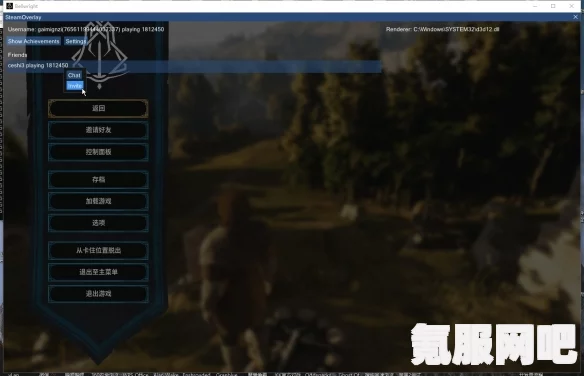Open the 选项 options button
This screenshot has height=376, width=584.
pos(98,223)
